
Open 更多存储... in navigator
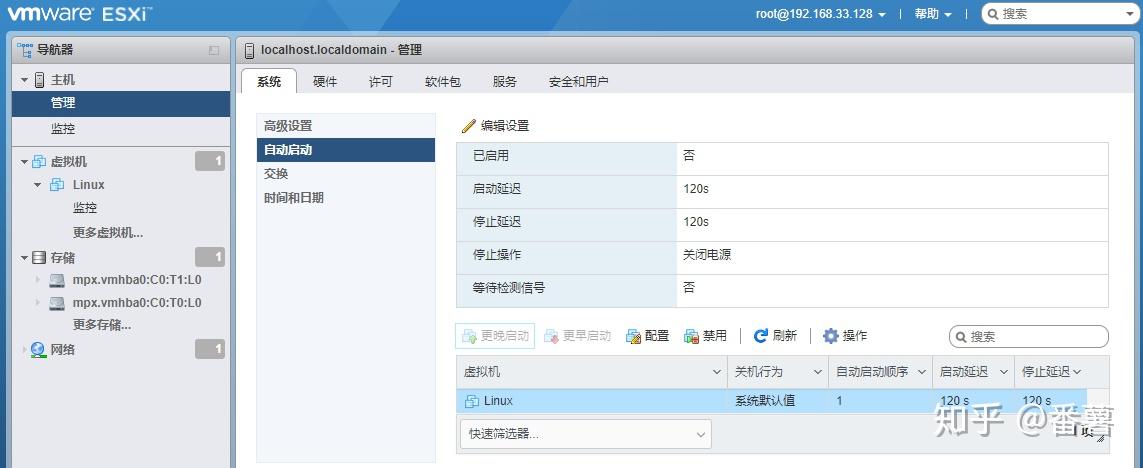[102, 325]
